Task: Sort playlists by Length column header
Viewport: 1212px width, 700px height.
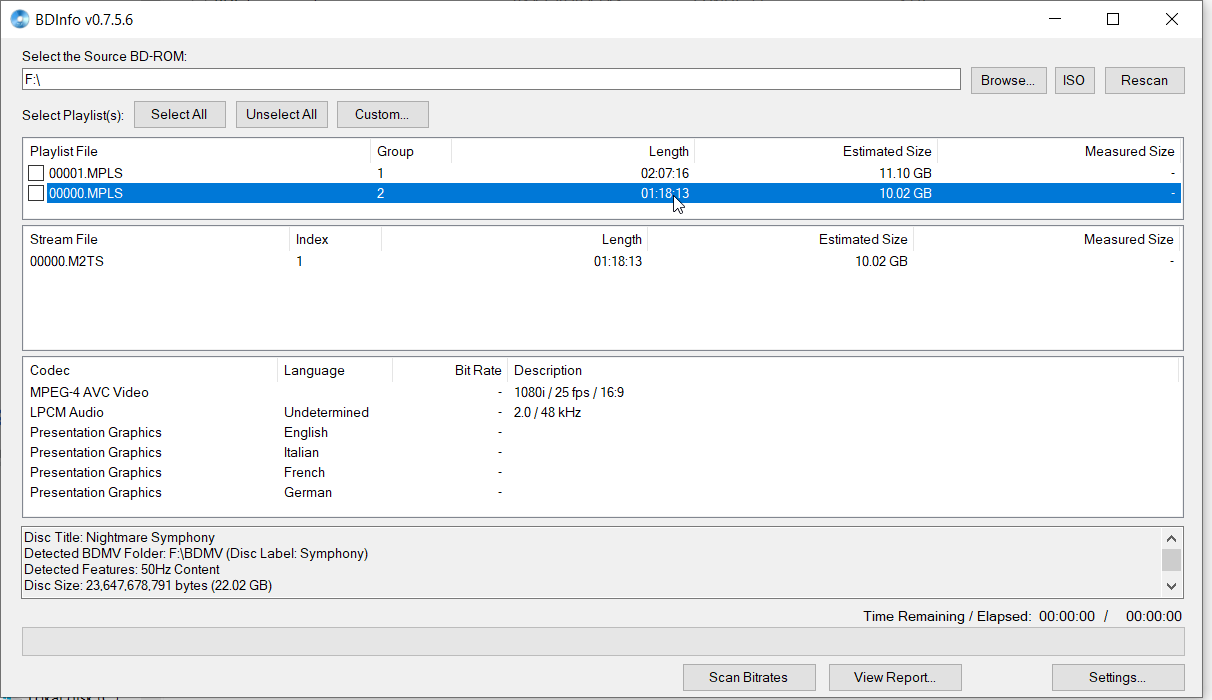Action: (572, 151)
